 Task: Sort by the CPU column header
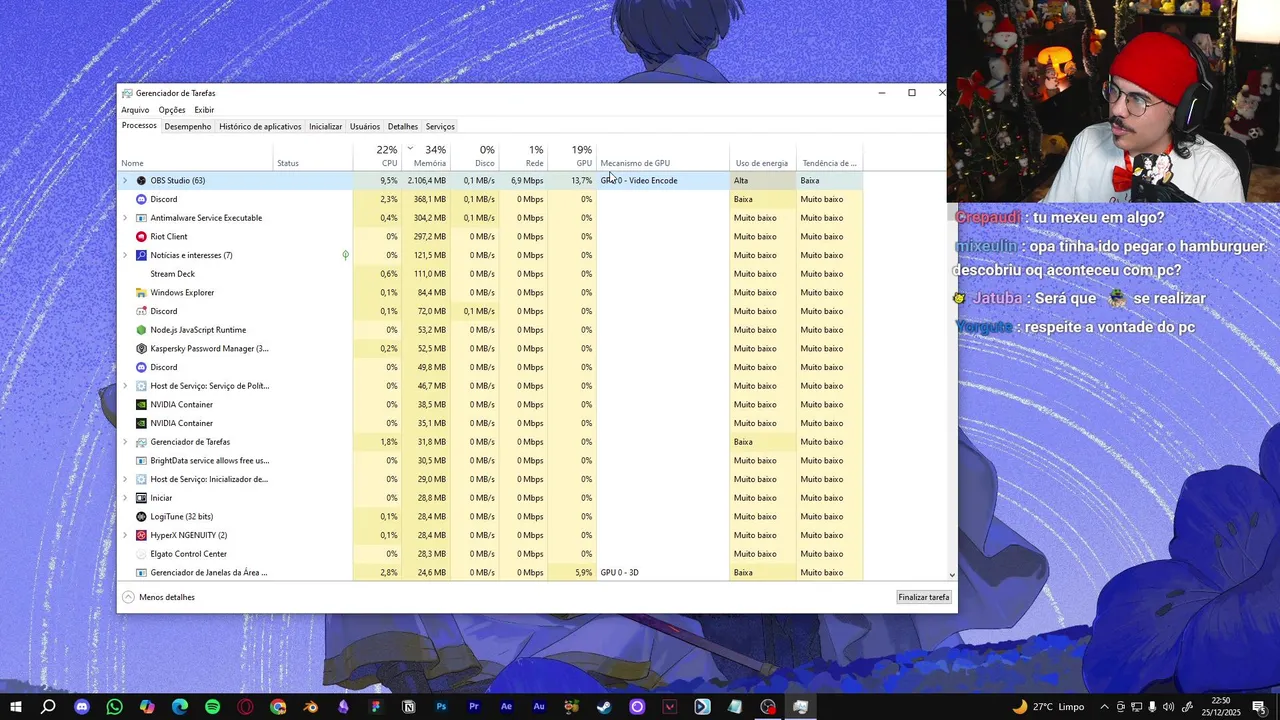(x=376, y=155)
